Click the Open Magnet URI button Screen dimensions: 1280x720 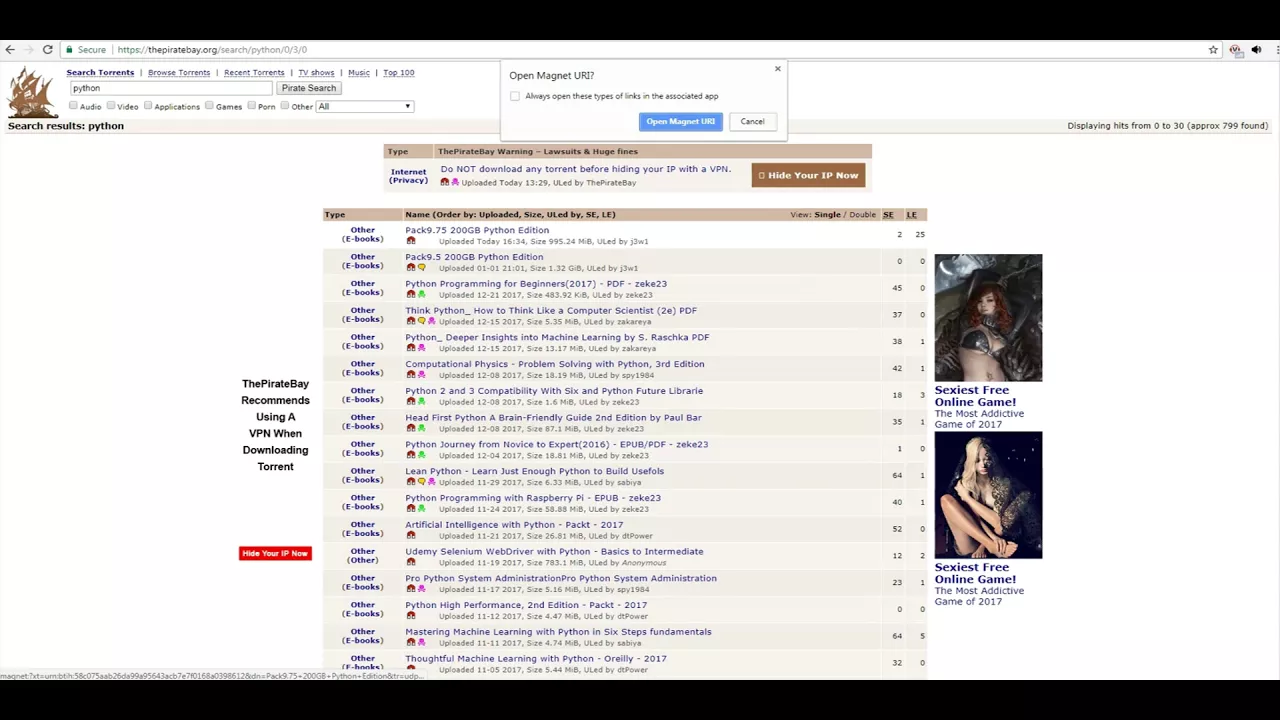(x=680, y=122)
